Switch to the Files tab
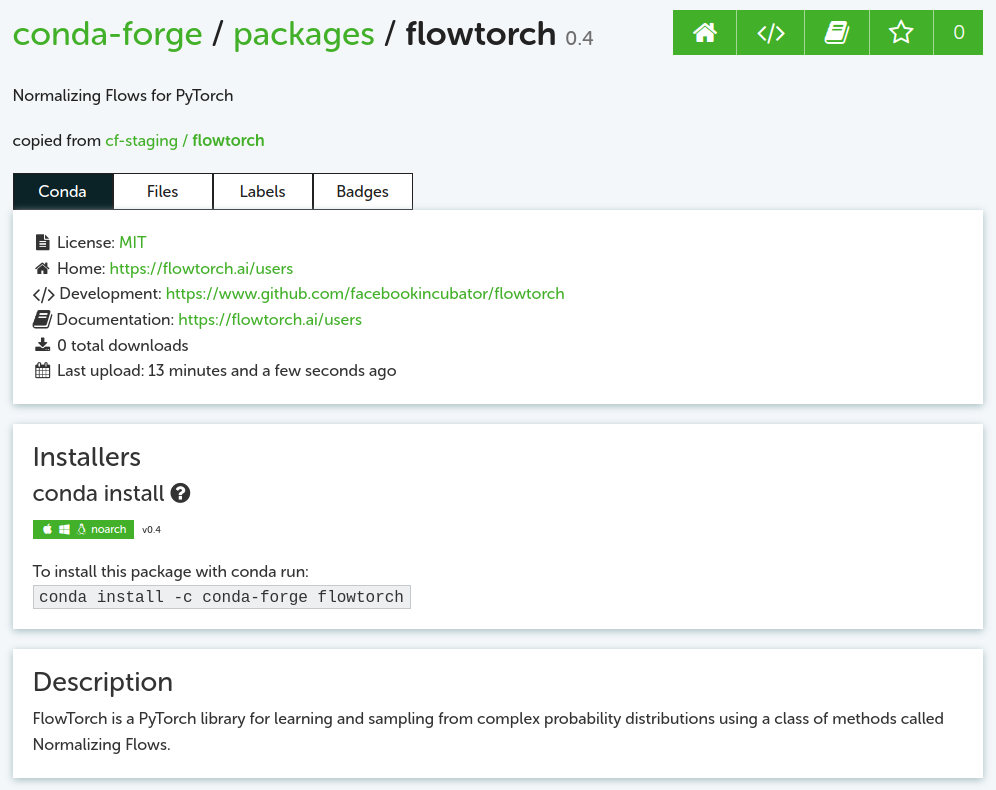The height and width of the screenshot is (790, 996). pos(162,191)
